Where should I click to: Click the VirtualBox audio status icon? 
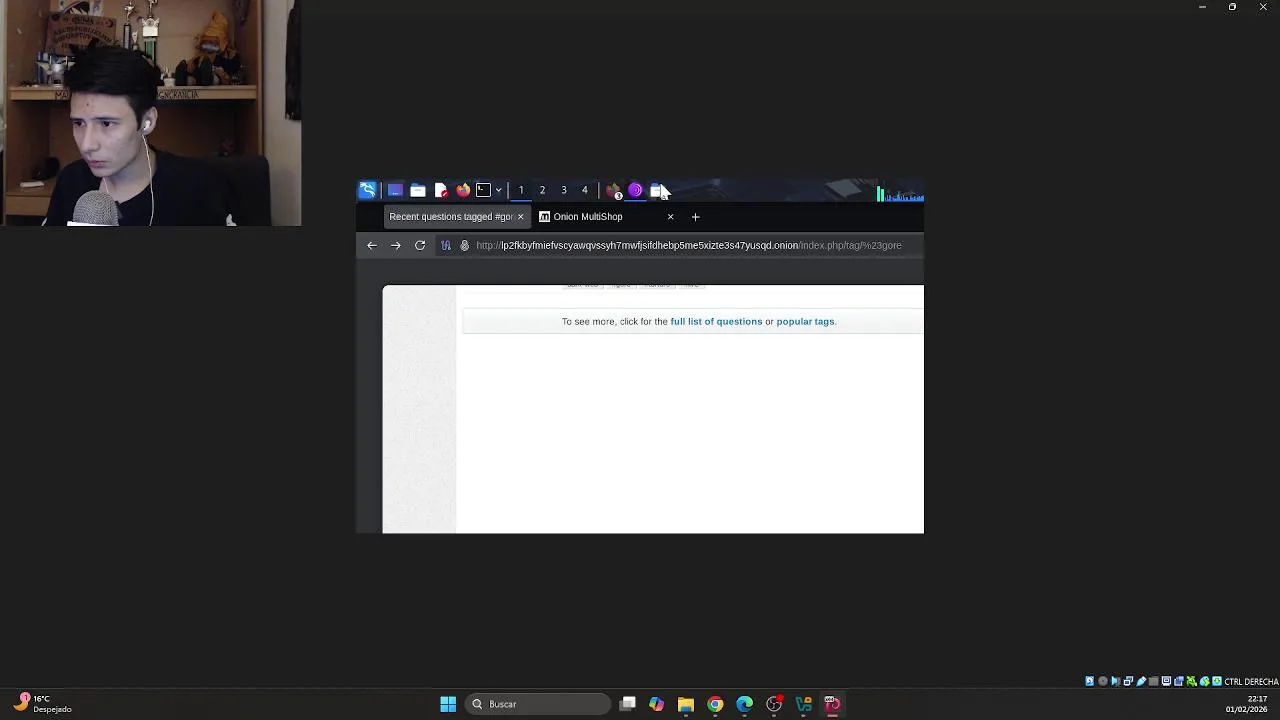point(1115,681)
